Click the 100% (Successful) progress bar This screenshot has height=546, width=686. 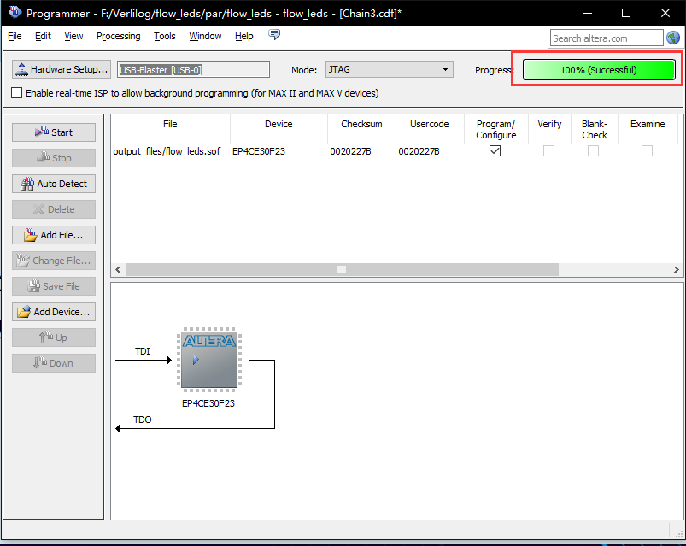click(x=599, y=70)
